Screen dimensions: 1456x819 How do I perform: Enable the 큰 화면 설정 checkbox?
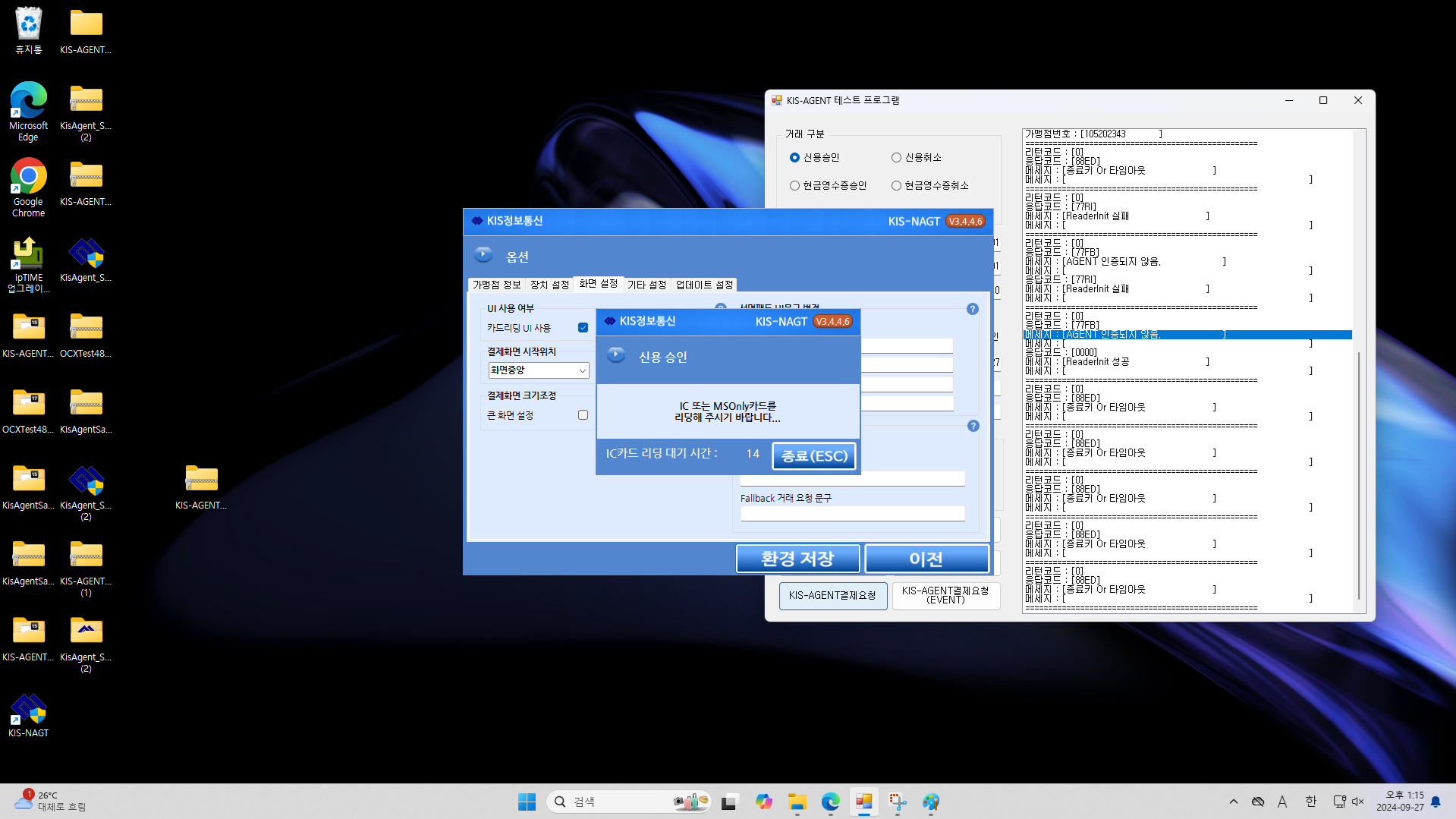pyautogui.click(x=583, y=415)
